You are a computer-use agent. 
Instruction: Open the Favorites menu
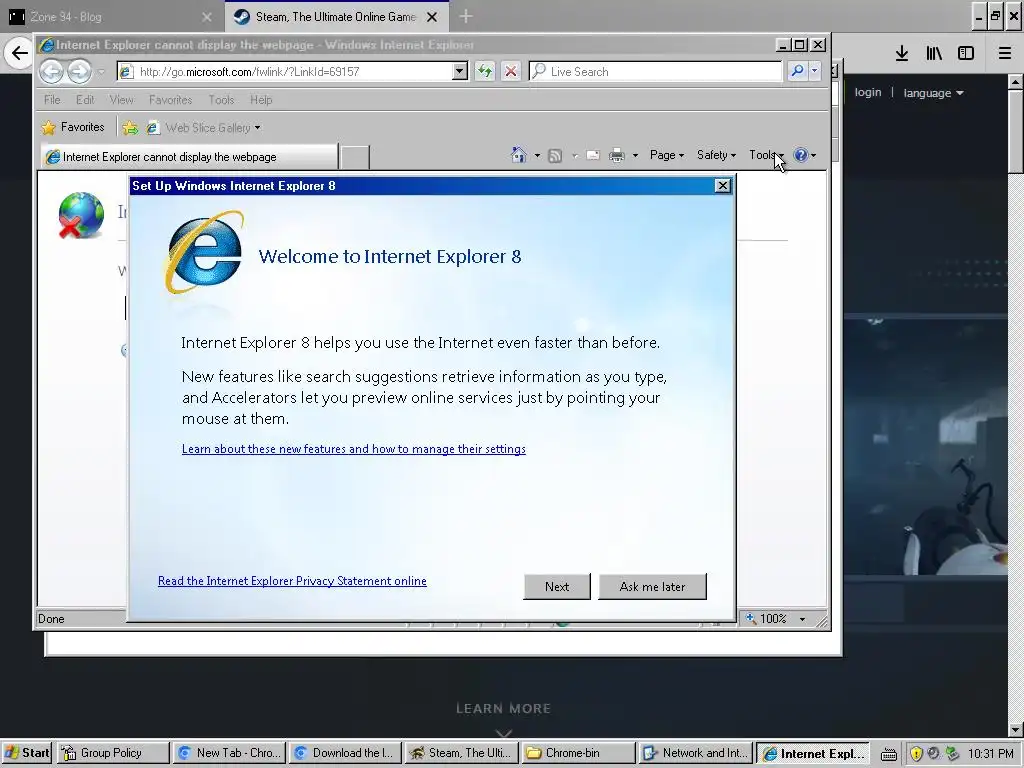tap(170, 100)
